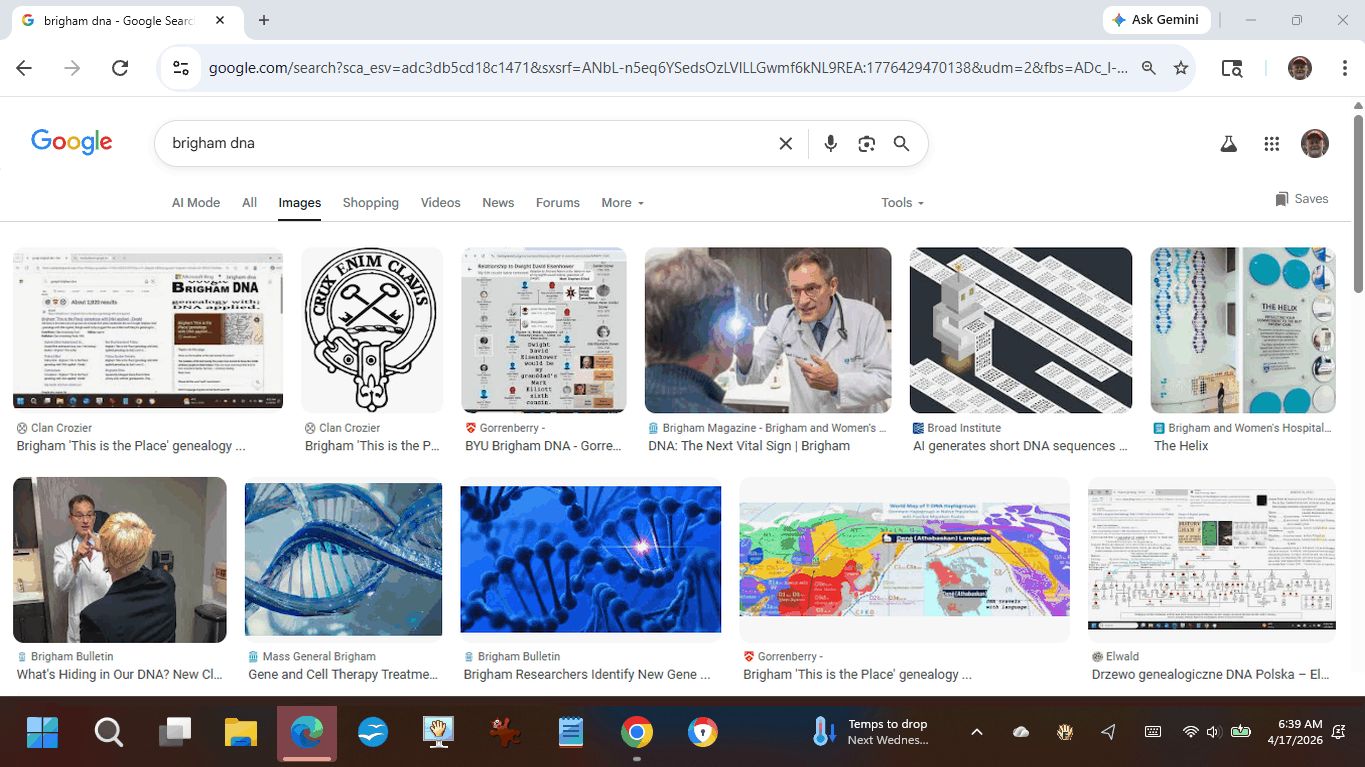The image size is (1365, 767).
Task: Open the Saves collection link
Action: pyautogui.click(x=1302, y=199)
